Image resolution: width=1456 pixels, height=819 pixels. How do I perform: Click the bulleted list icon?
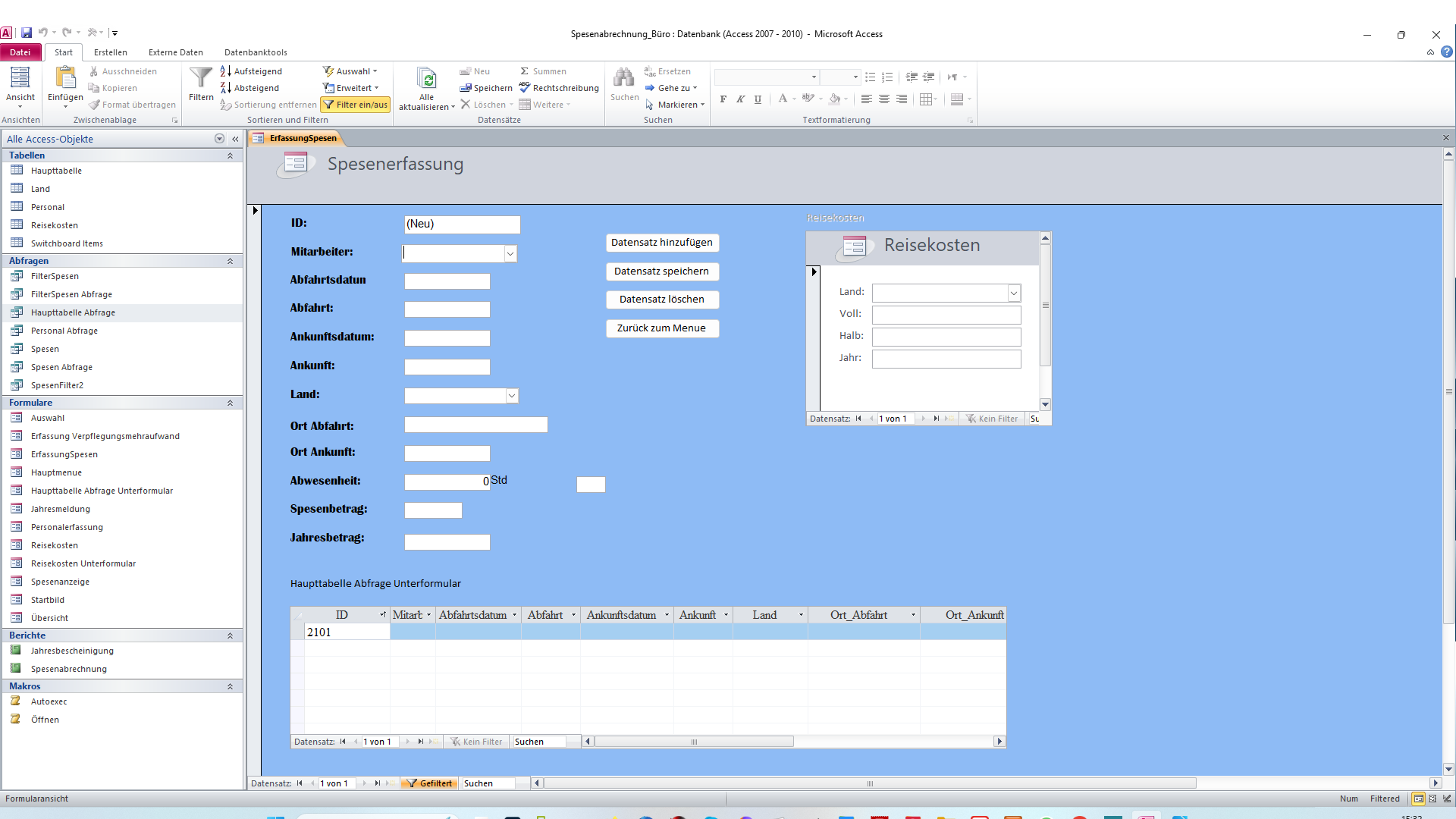[871, 77]
